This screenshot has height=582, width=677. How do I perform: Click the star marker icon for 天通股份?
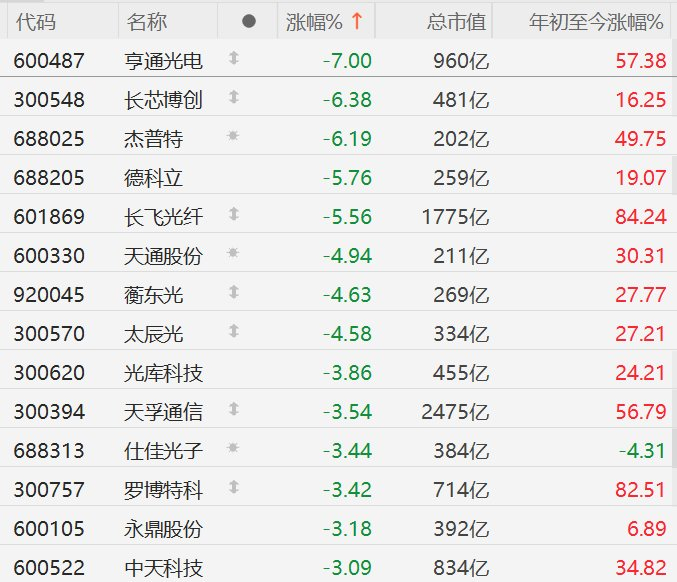(233, 253)
